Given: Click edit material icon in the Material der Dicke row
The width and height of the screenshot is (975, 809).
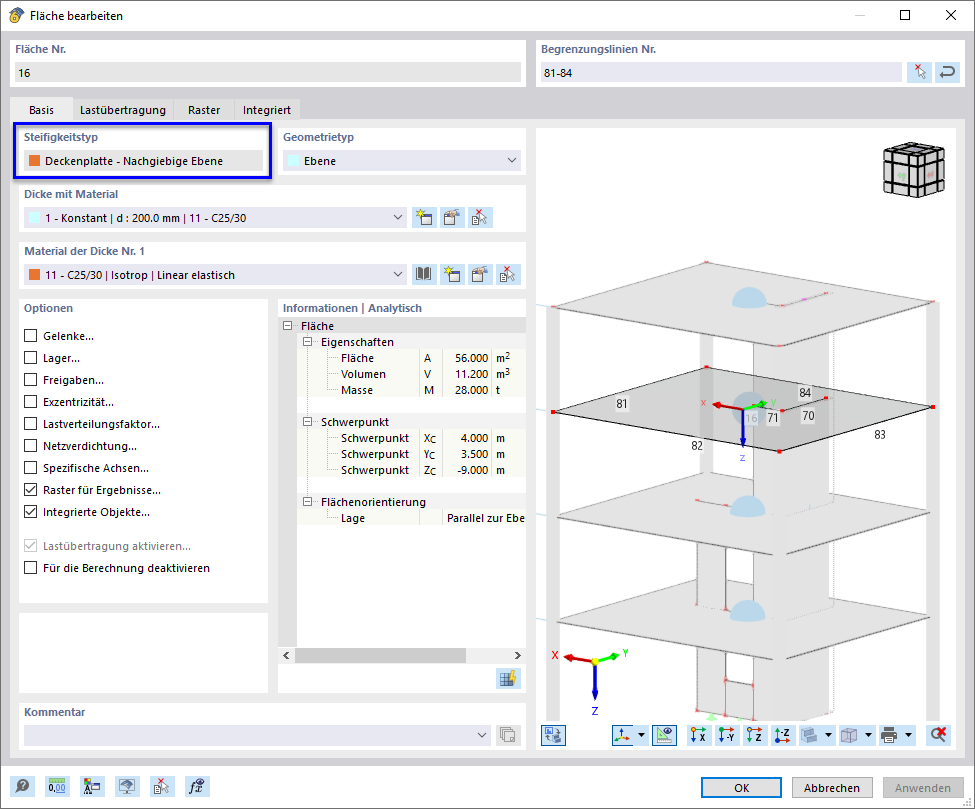Looking at the screenshot, I should 480,275.
